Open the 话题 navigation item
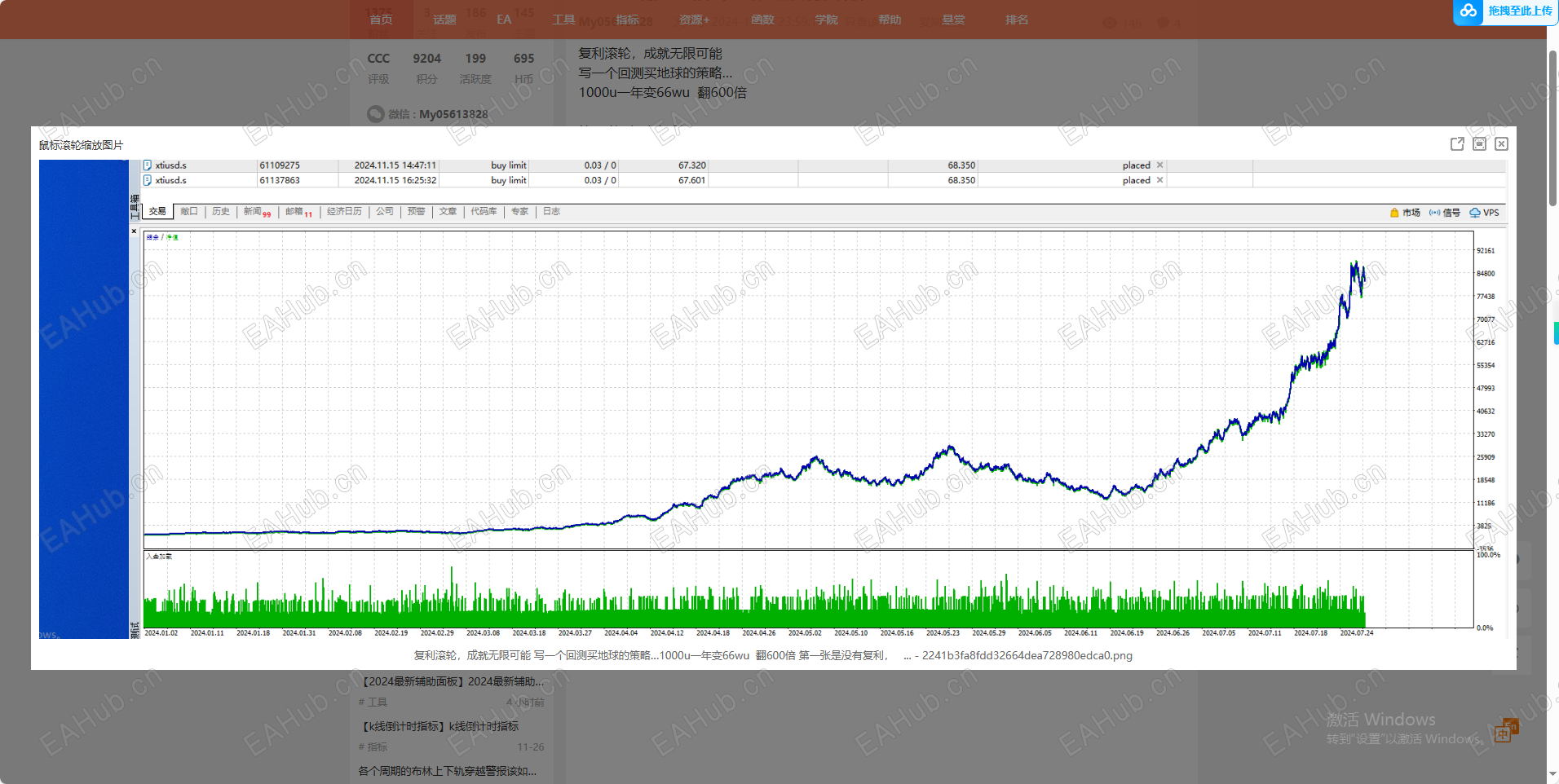1559x784 pixels. [444, 20]
